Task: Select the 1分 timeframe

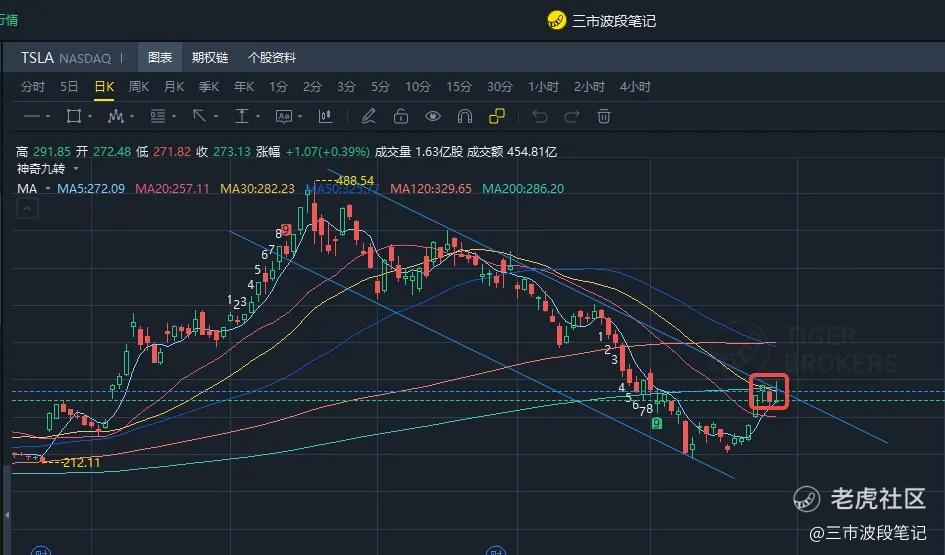Action: coord(278,87)
